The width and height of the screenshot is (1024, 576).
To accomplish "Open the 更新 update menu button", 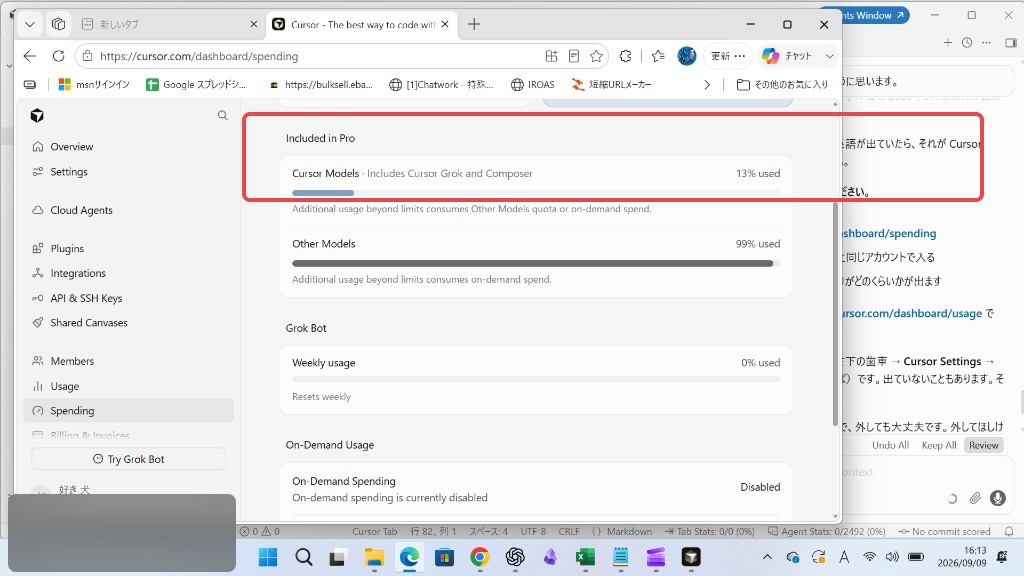I will point(728,56).
